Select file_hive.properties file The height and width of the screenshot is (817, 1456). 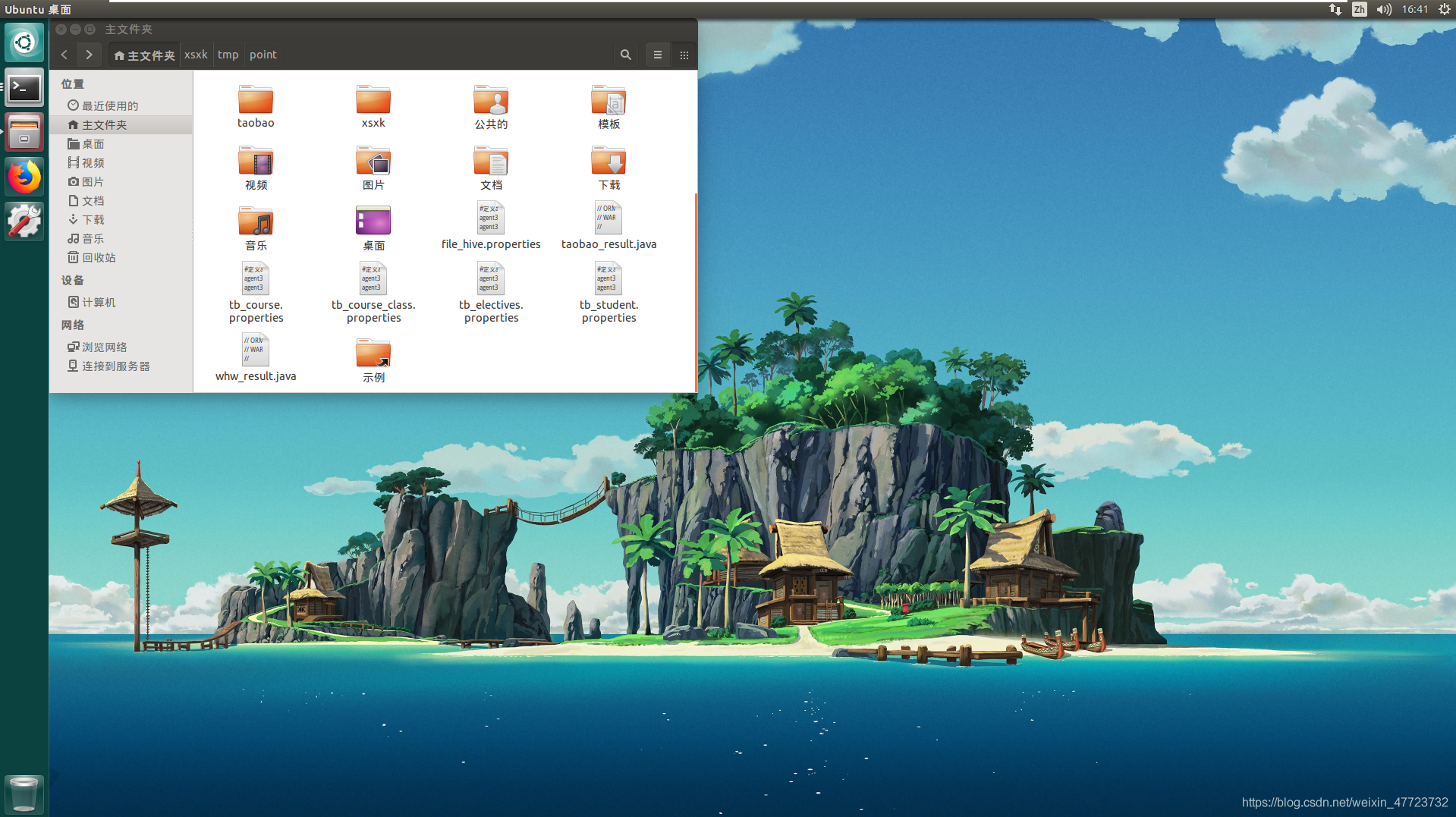[491, 226]
